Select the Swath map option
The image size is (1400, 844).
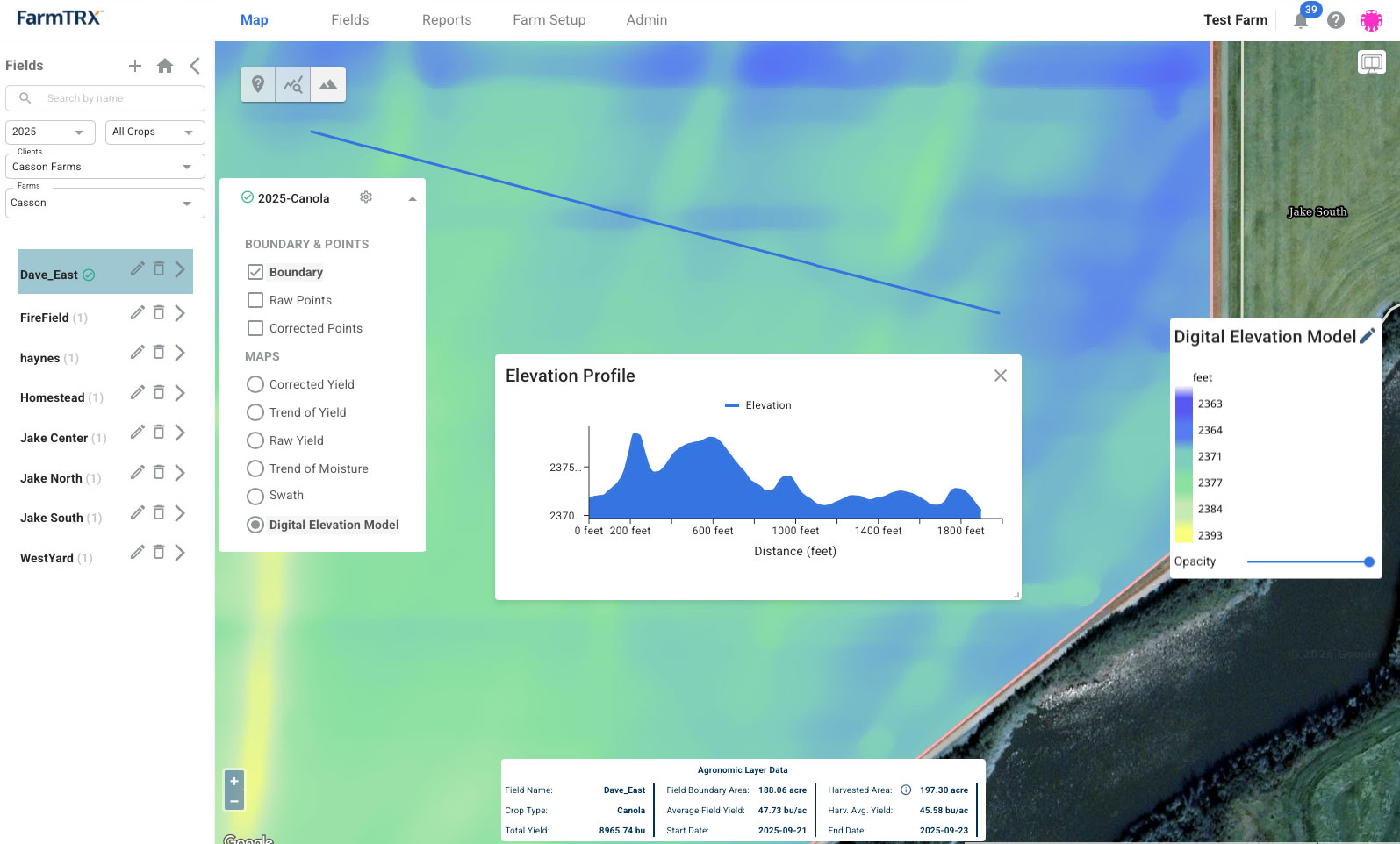tap(255, 497)
